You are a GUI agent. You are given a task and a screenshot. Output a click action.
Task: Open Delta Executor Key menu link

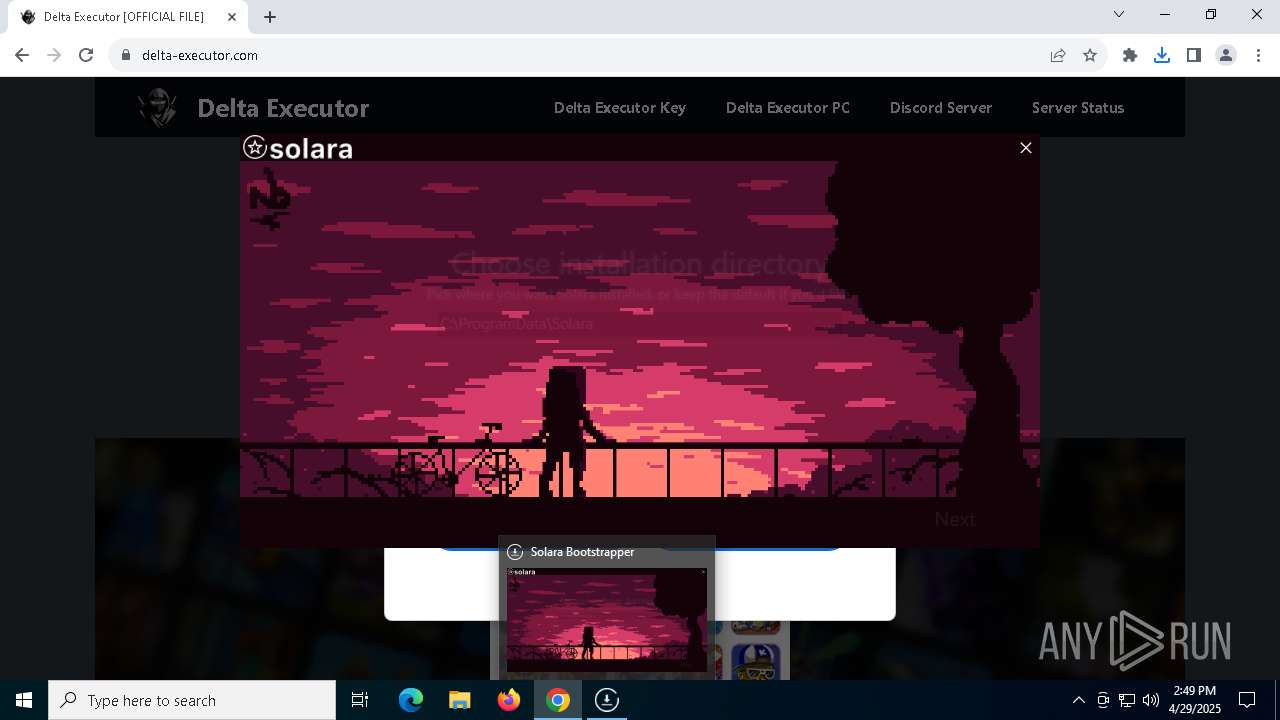[620, 108]
